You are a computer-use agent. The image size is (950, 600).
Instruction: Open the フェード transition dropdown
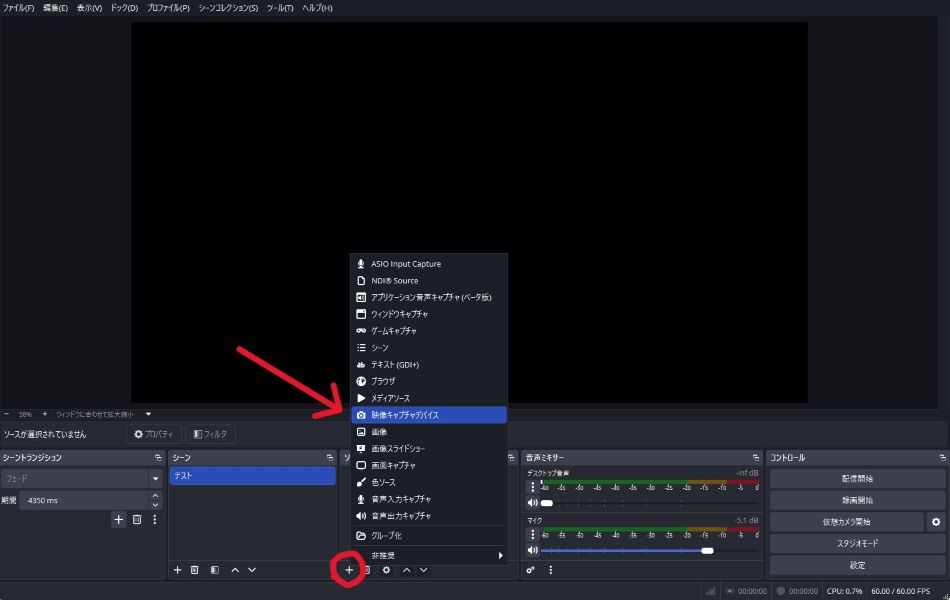[x=155, y=479]
